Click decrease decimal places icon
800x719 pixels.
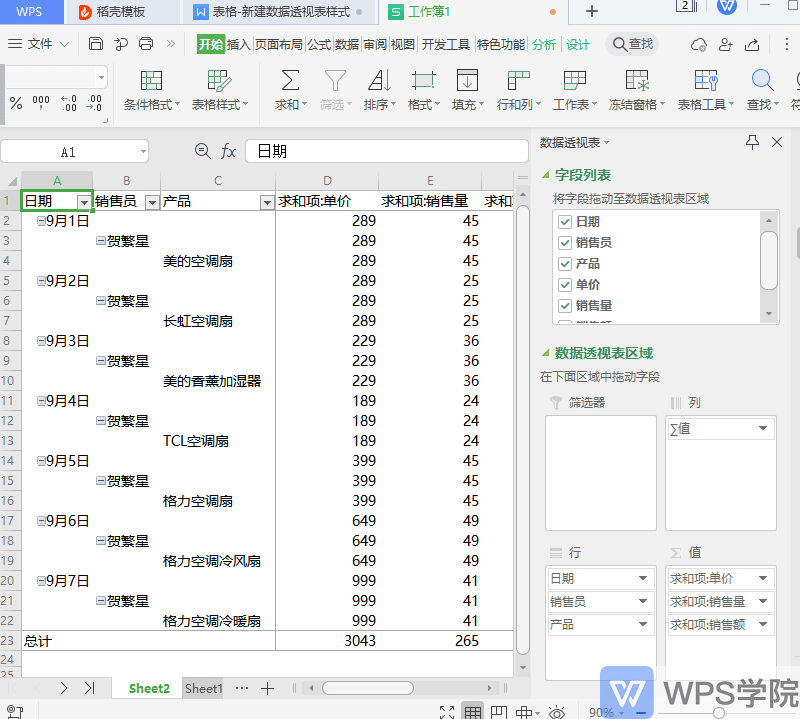(94, 103)
